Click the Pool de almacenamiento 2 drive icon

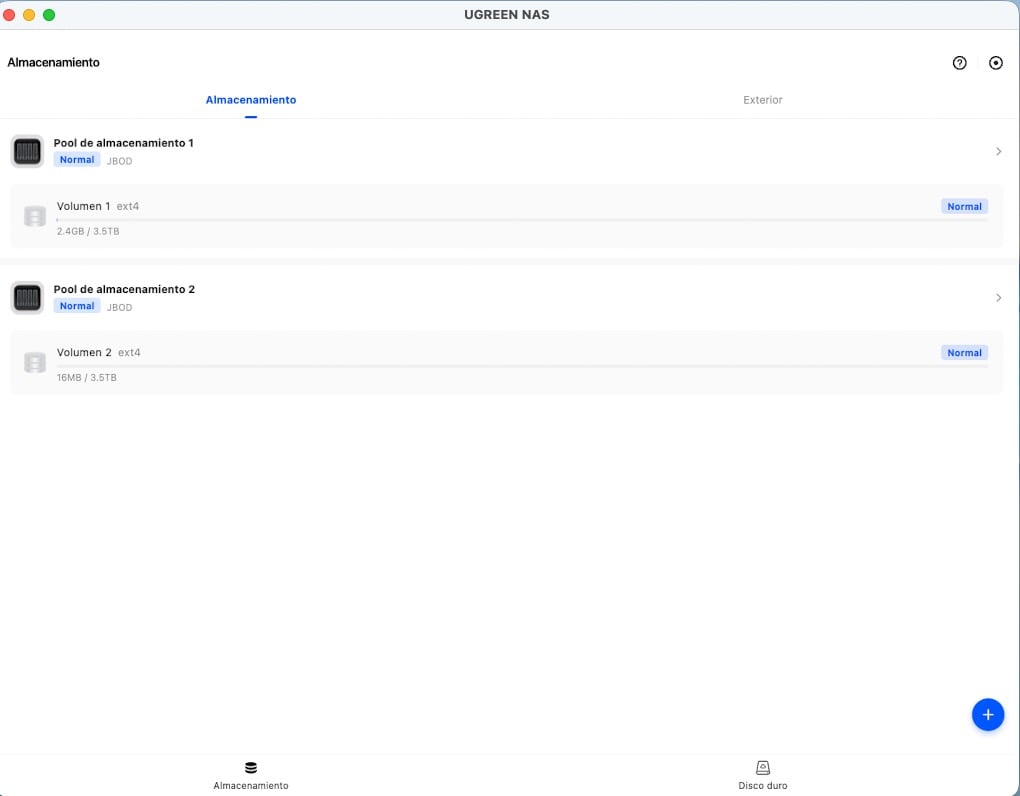[x=27, y=298]
